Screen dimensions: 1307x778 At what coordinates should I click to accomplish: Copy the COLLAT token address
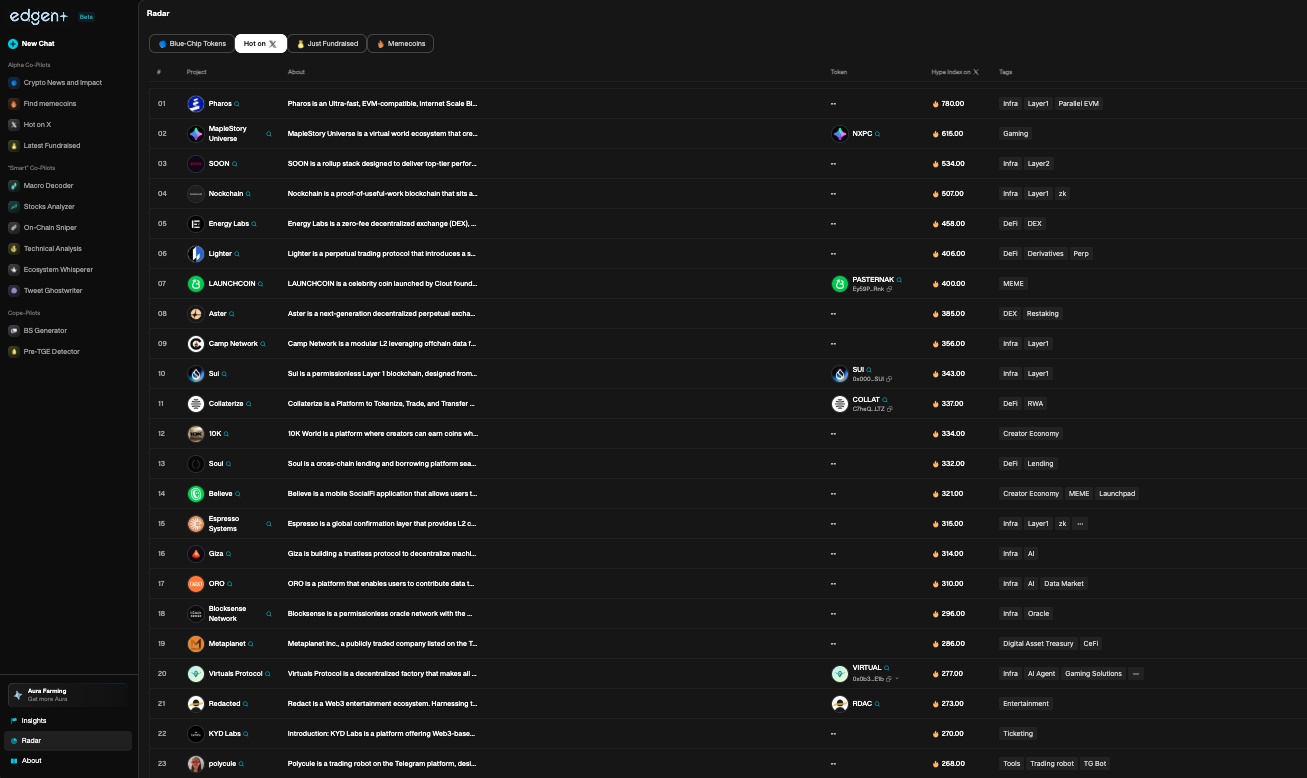point(889,409)
